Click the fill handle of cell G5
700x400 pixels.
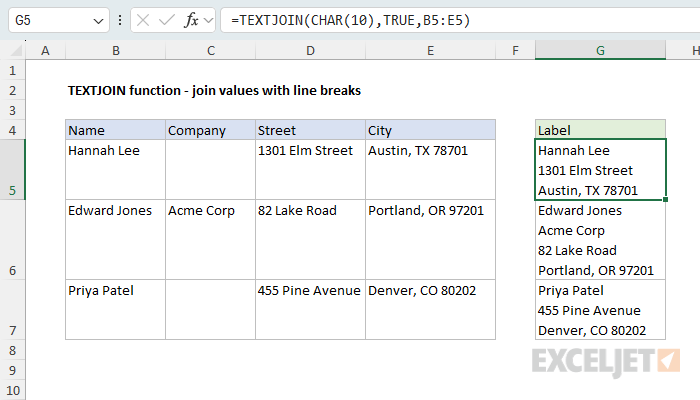tap(665, 200)
